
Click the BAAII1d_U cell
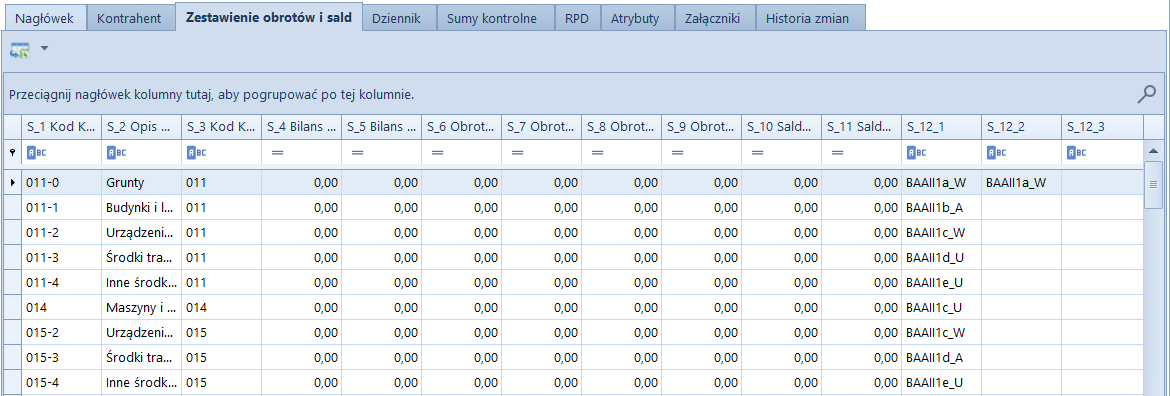tap(941, 257)
